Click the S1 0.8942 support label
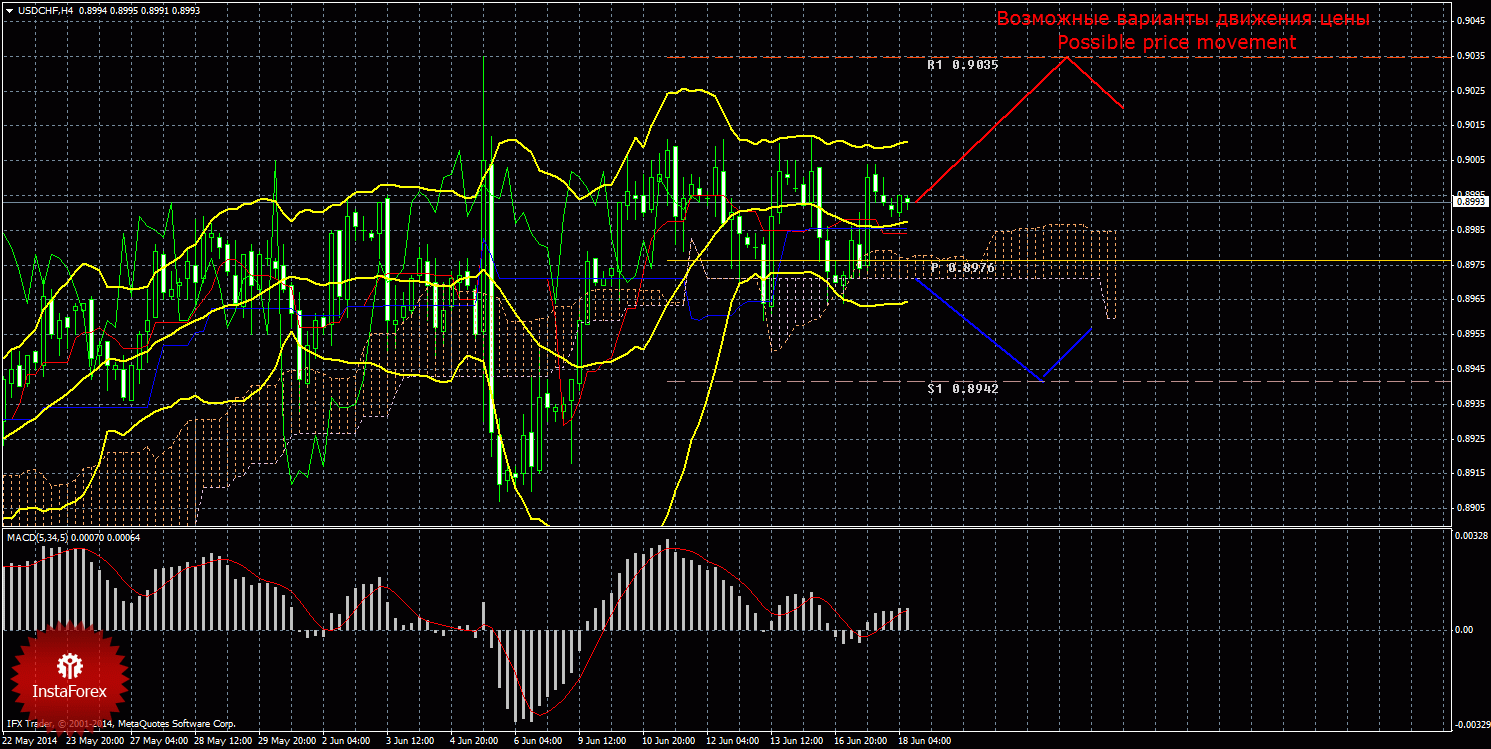Viewport: 1491px width, 749px height. pos(962,388)
